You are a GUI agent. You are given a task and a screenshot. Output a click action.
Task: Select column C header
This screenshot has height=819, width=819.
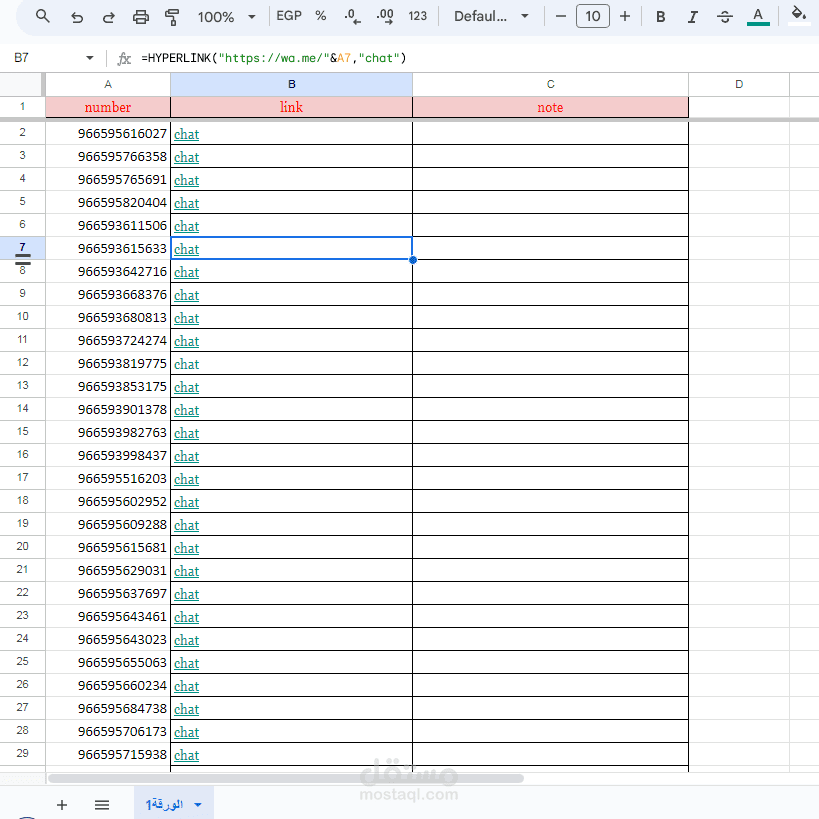tap(551, 84)
